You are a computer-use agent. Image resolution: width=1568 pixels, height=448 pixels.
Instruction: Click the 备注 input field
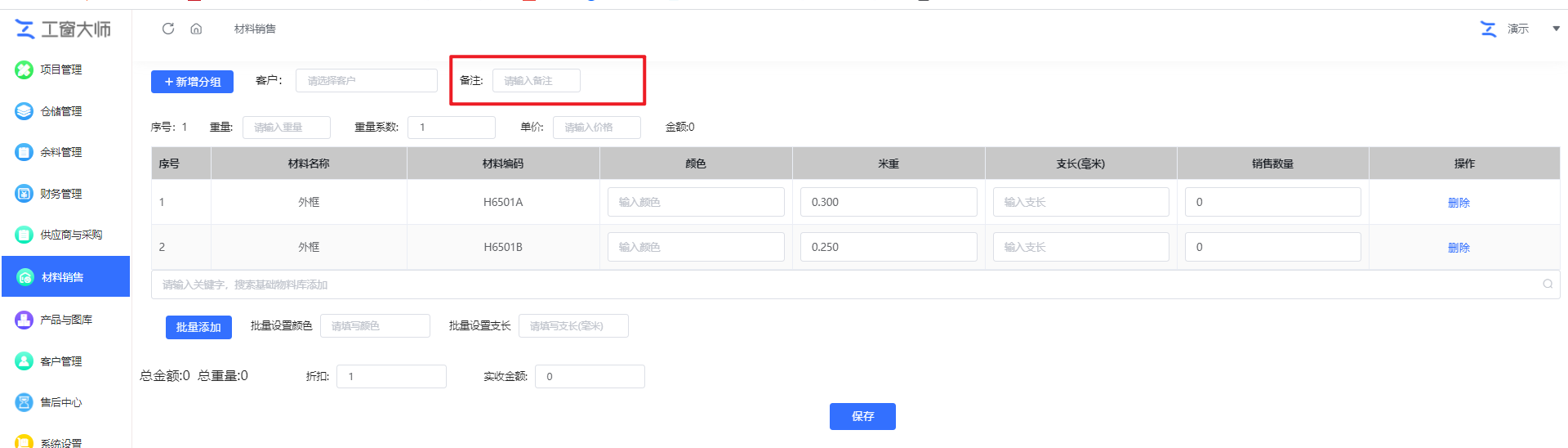click(536, 81)
